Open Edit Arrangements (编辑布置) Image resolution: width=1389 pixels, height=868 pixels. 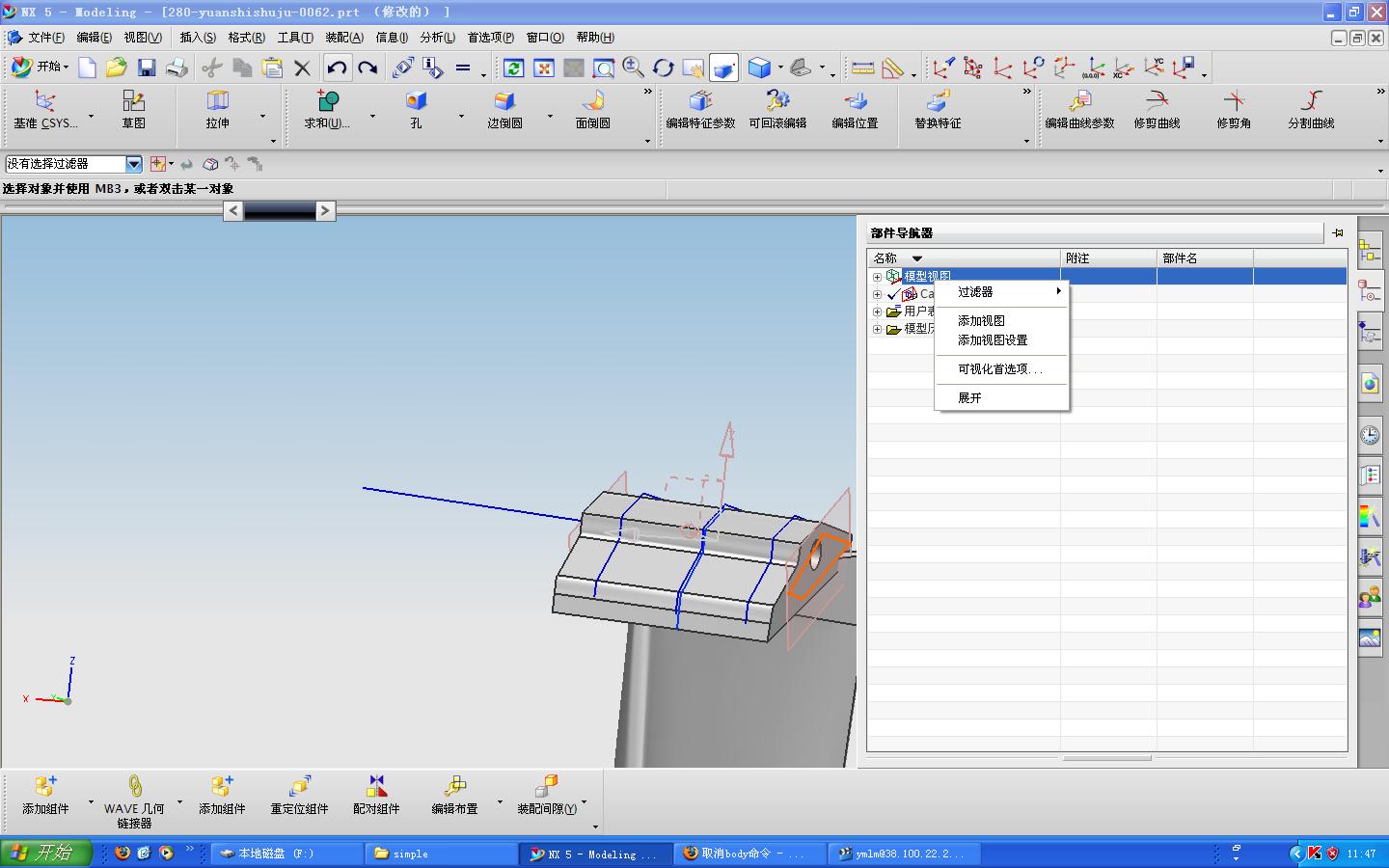454,797
